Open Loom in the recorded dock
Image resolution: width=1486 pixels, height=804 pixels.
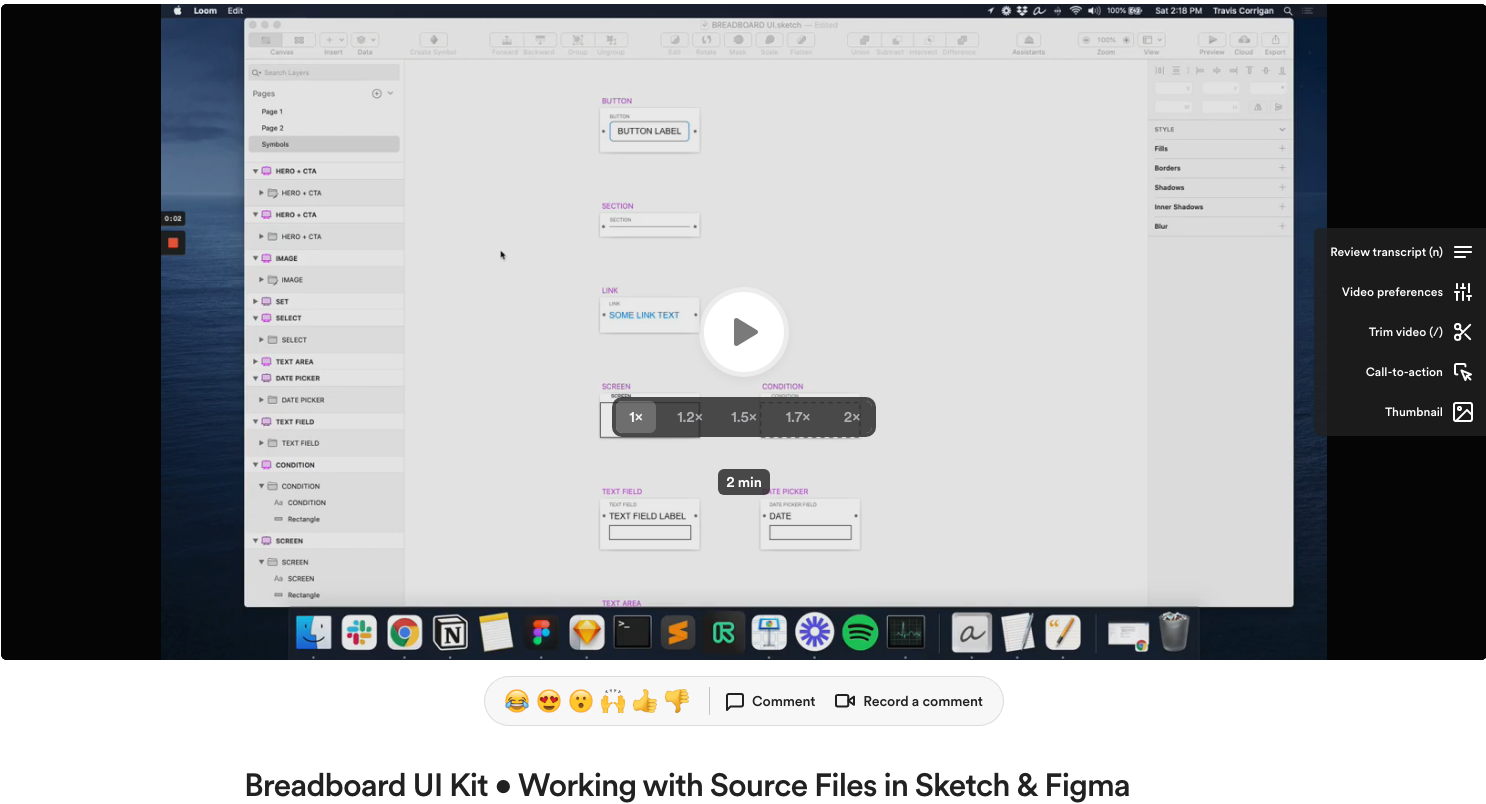click(x=814, y=632)
